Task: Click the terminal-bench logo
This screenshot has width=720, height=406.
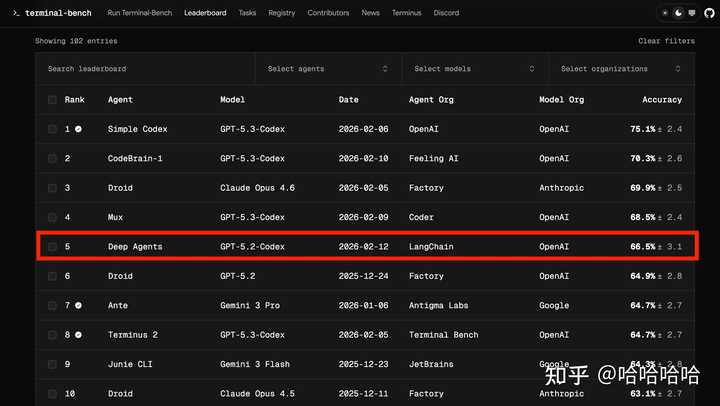Action: 52,13
